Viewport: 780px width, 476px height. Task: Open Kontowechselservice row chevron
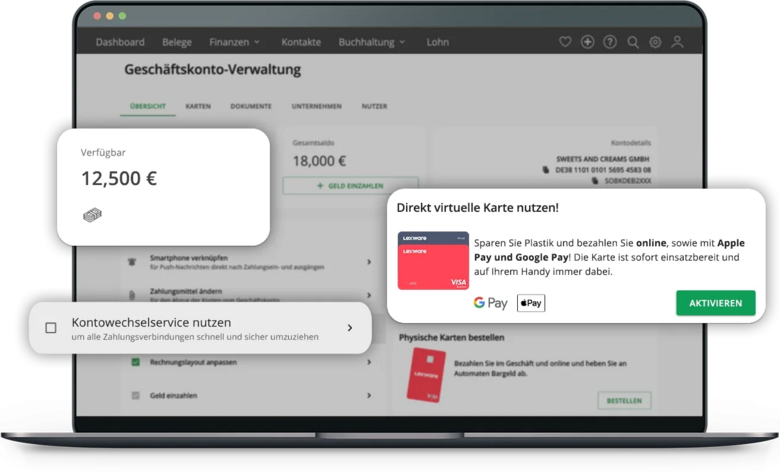pos(349,327)
